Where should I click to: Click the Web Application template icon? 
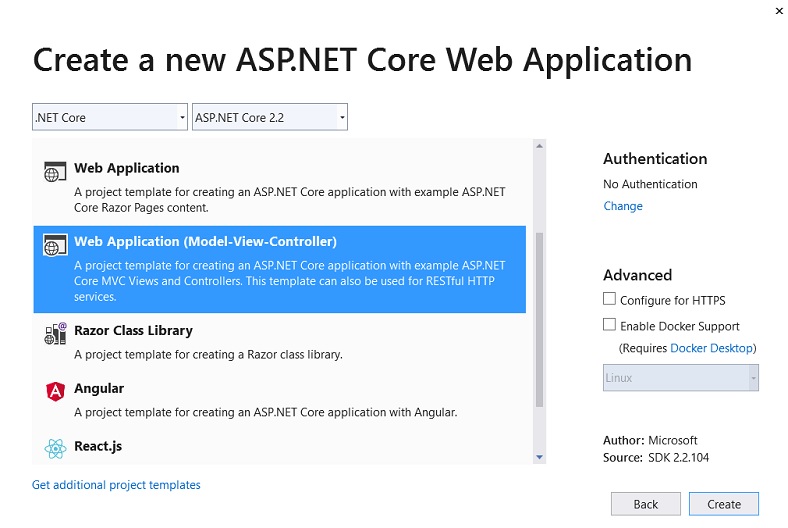click(55, 172)
